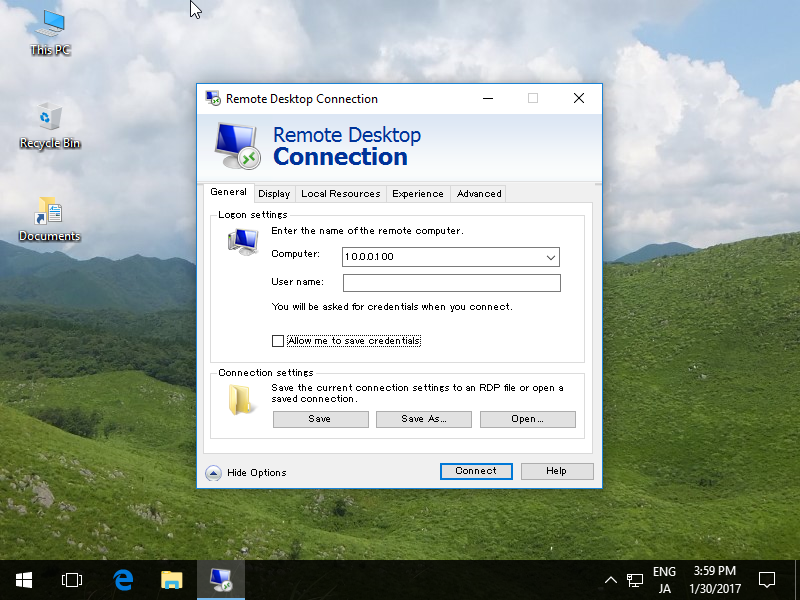Open the Start menu
Image resolution: width=800 pixels, height=600 pixels.
pyautogui.click(x=23, y=579)
